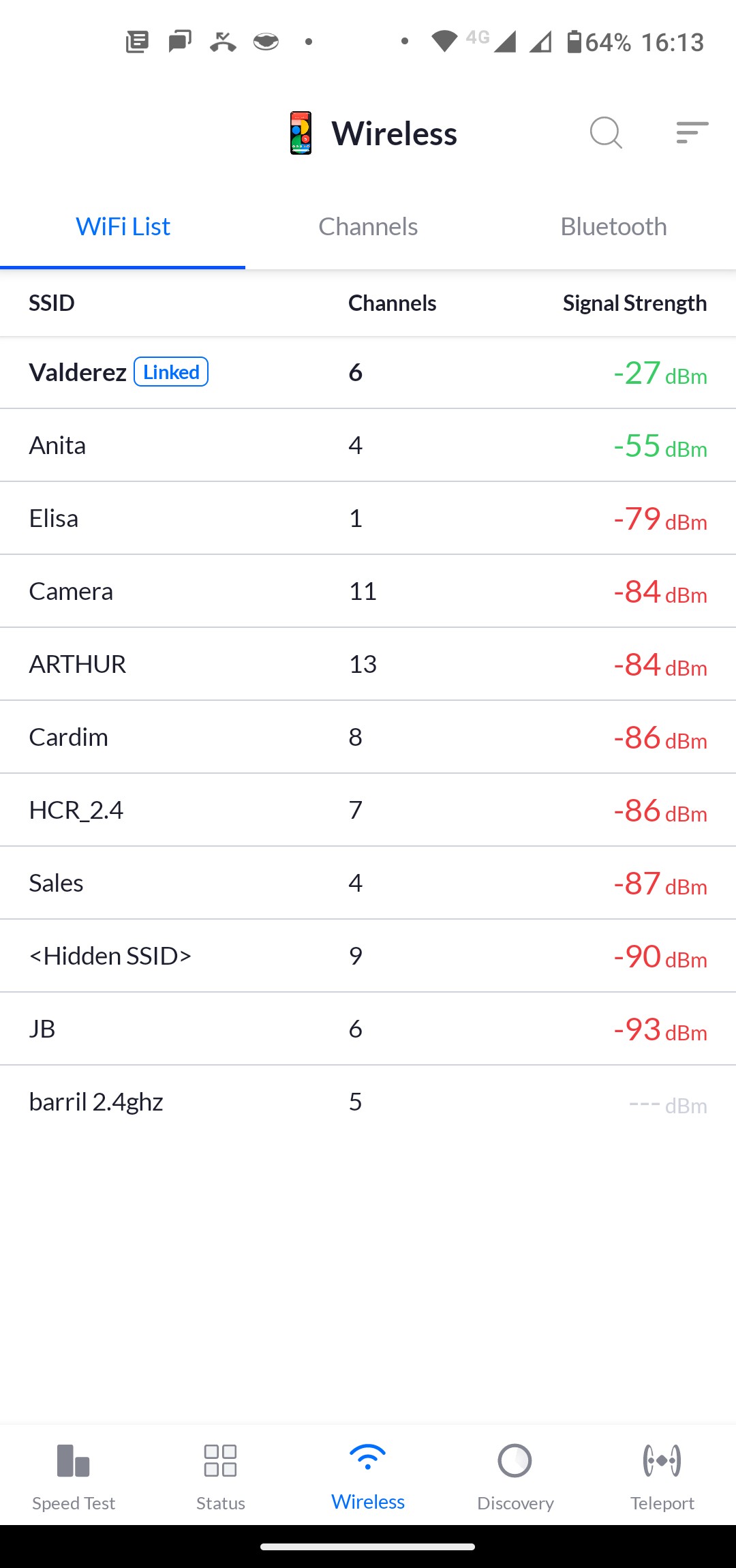Select the HCR_2.4 network row

coord(368,810)
